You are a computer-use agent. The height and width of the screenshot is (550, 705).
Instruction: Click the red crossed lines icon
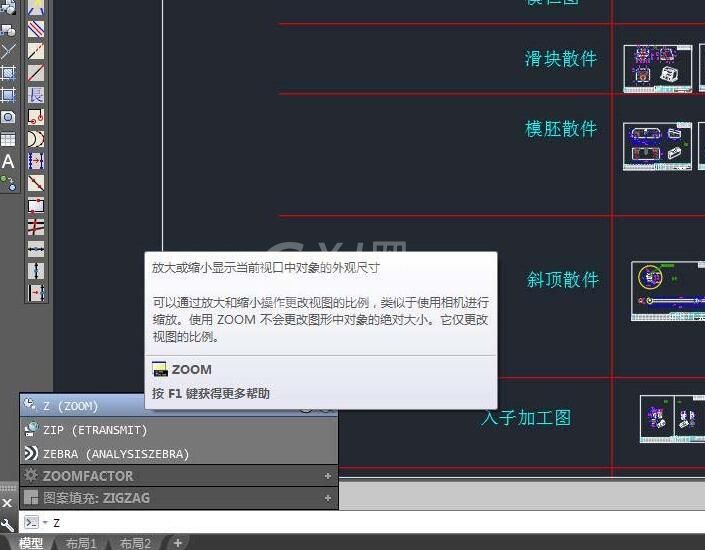tap(36, 227)
